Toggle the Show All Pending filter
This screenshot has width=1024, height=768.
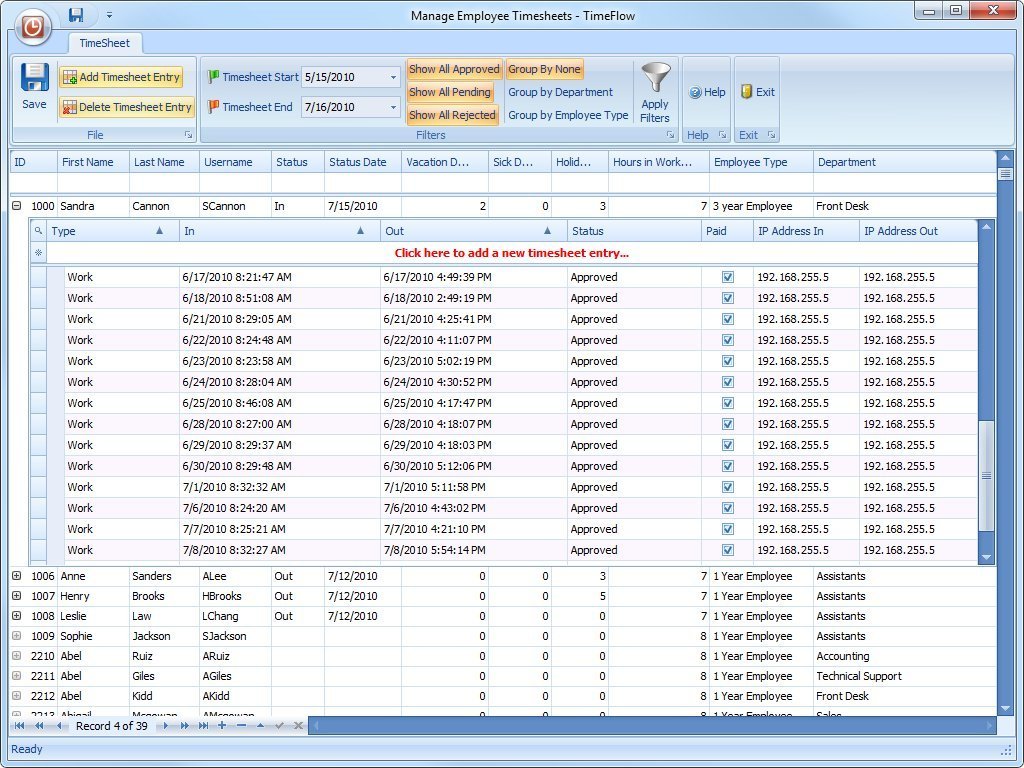pyautogui.click(x=451, y=92)
